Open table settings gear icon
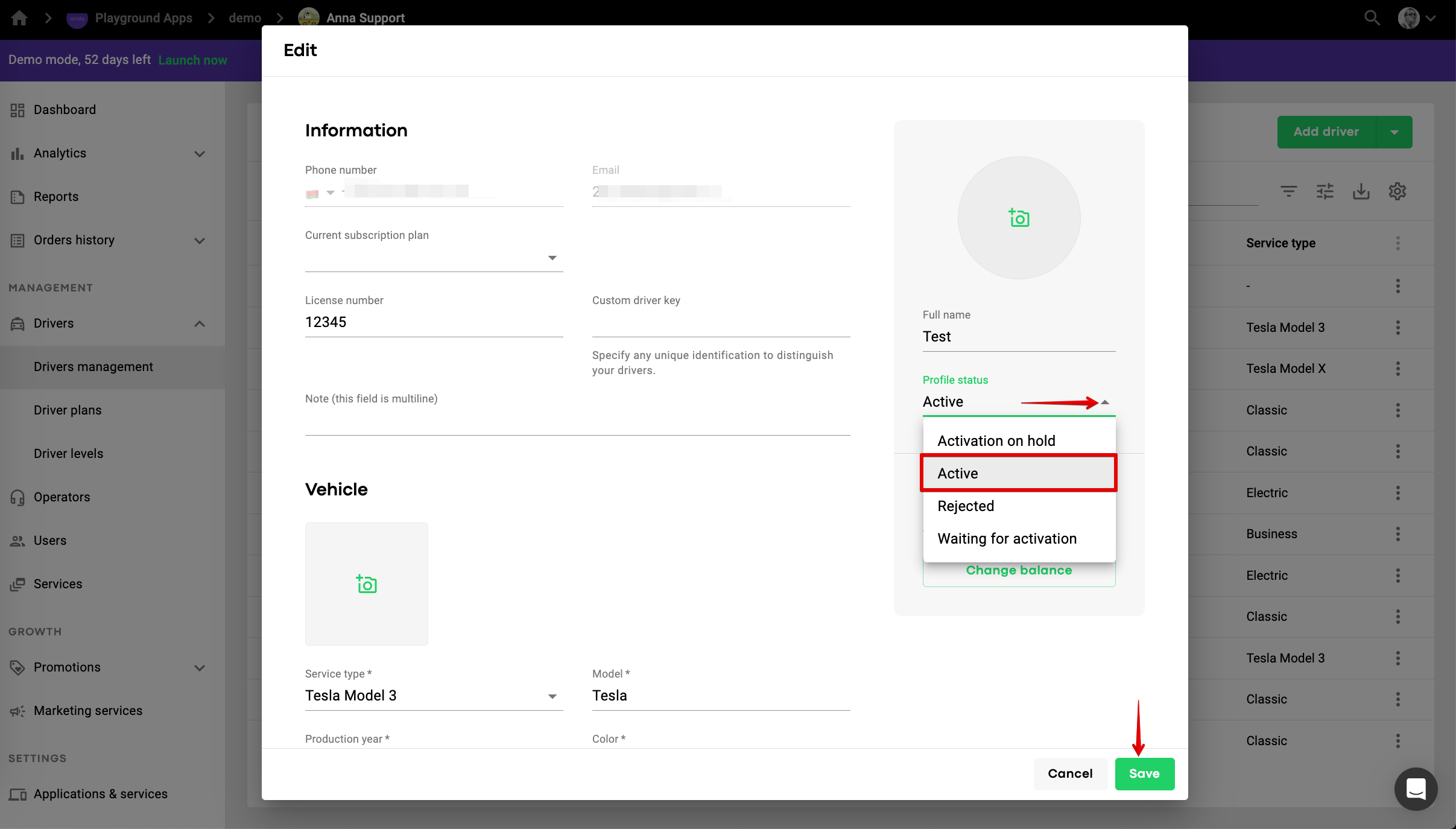 pyautogui.click(x=1397, y=192)
